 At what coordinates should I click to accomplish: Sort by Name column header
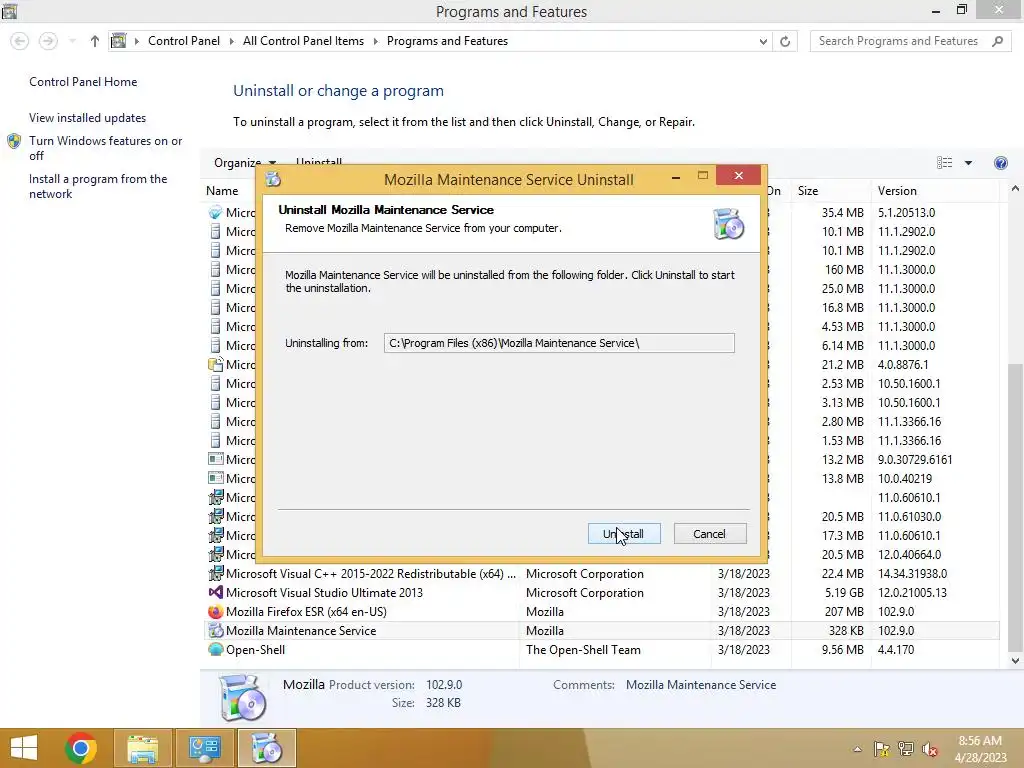222,191
